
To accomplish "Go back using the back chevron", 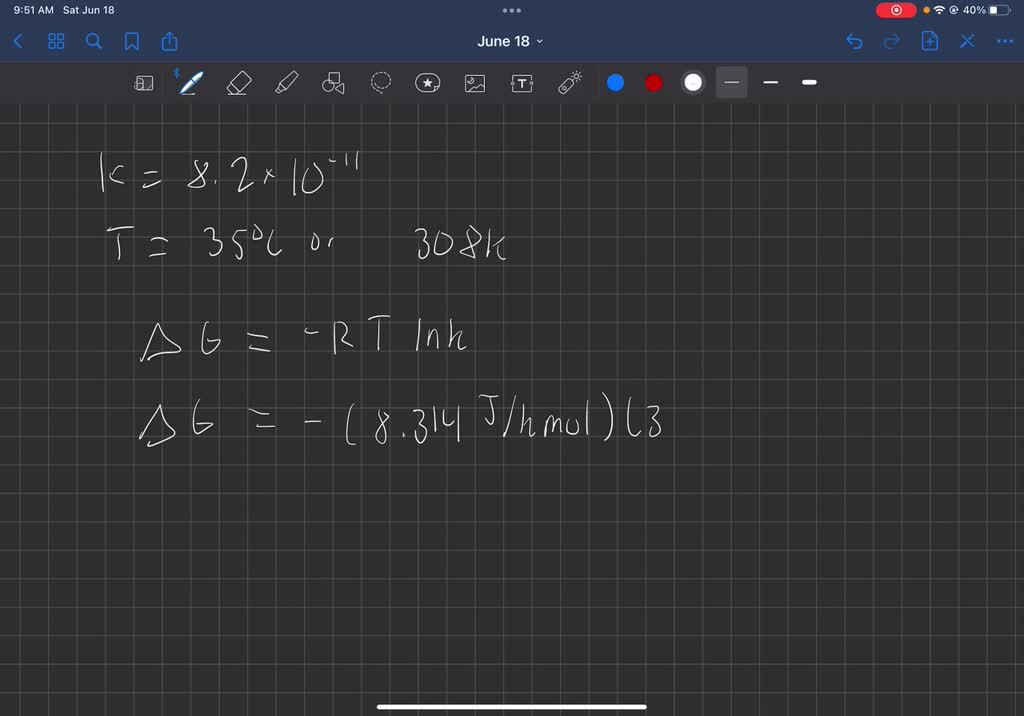I will (18, 42).
